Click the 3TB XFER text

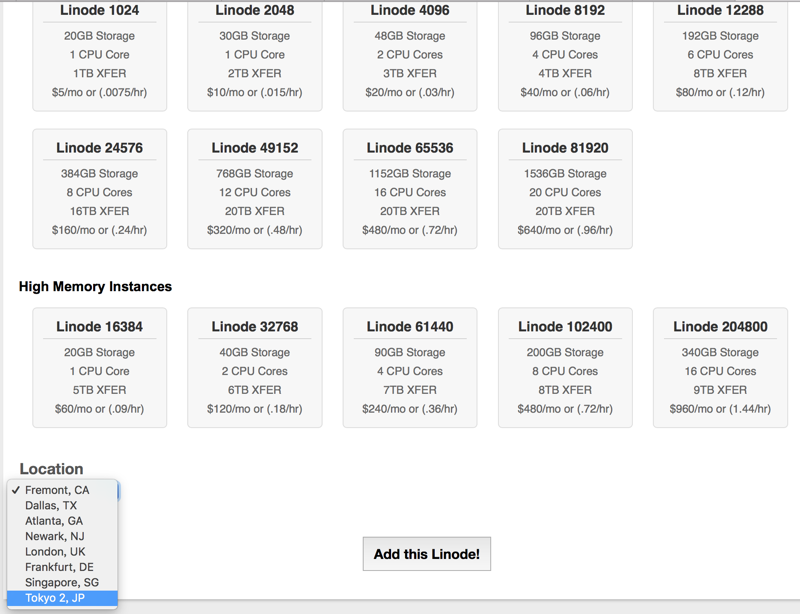pyautogui.click(x=410, y=73)
